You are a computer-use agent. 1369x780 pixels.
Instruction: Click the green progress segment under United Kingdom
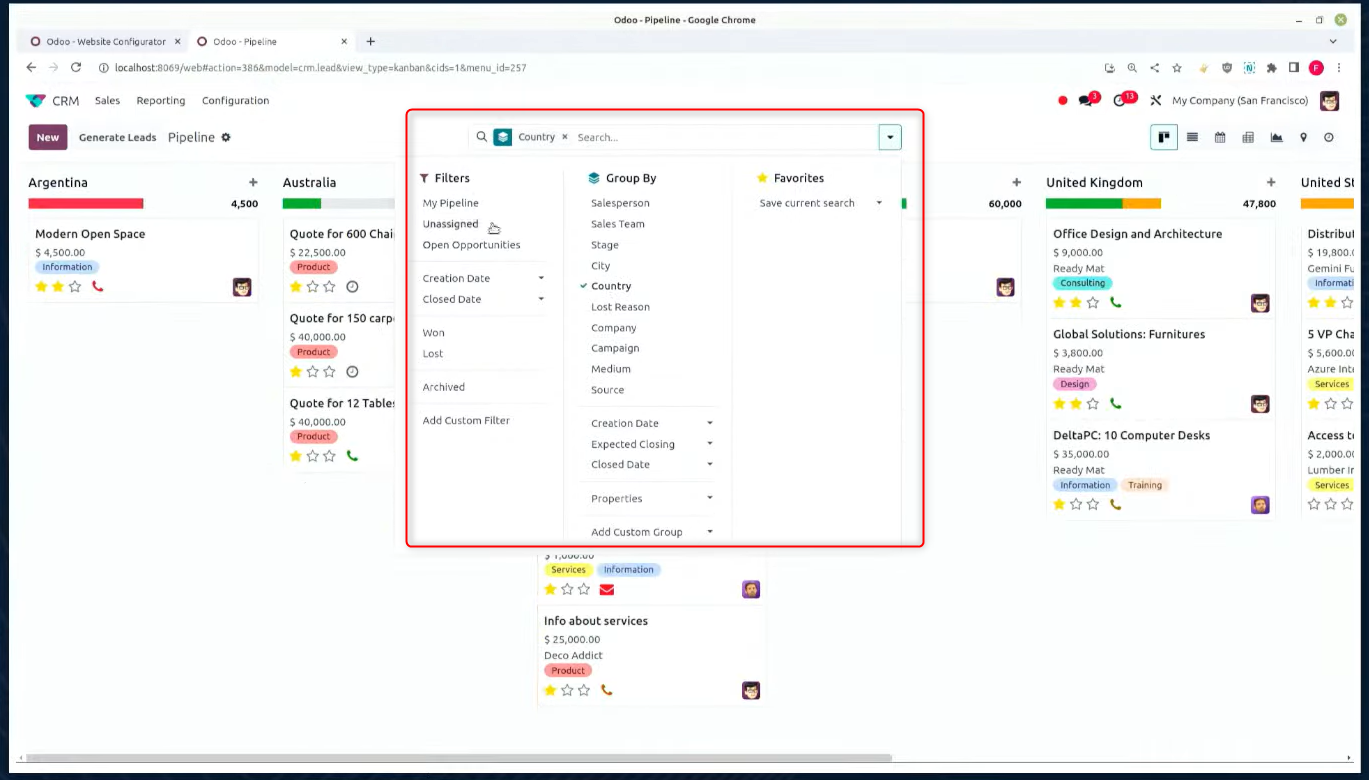(1084, 203)
